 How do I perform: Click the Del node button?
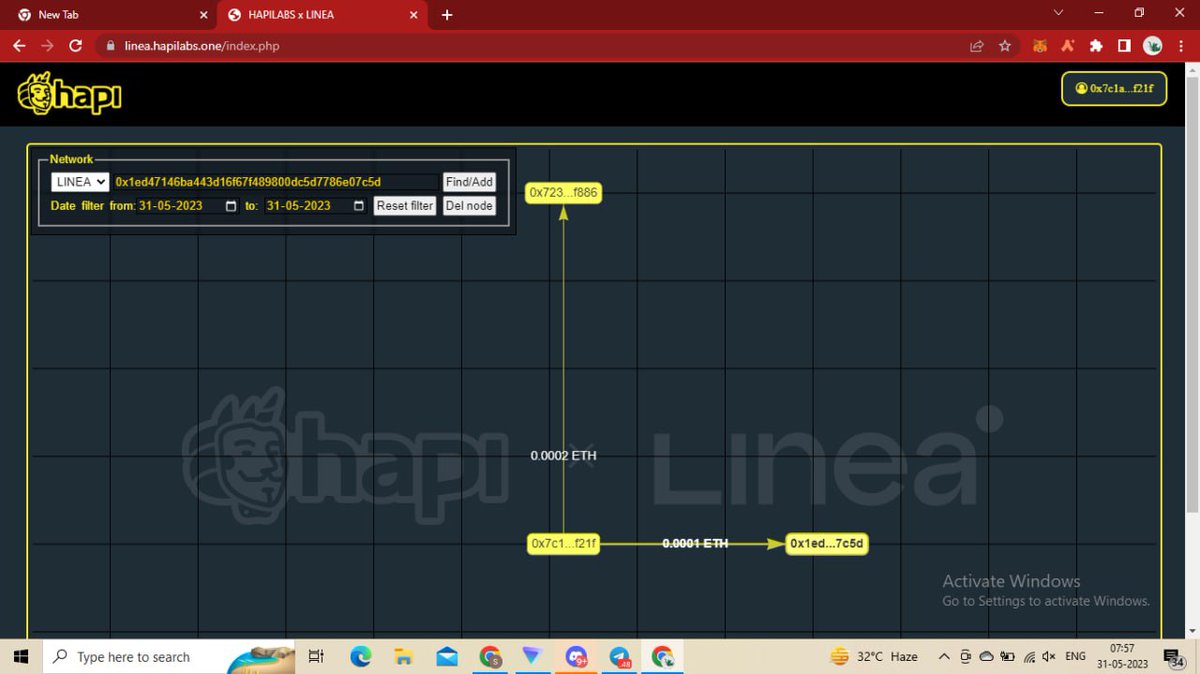click(469, 206)
